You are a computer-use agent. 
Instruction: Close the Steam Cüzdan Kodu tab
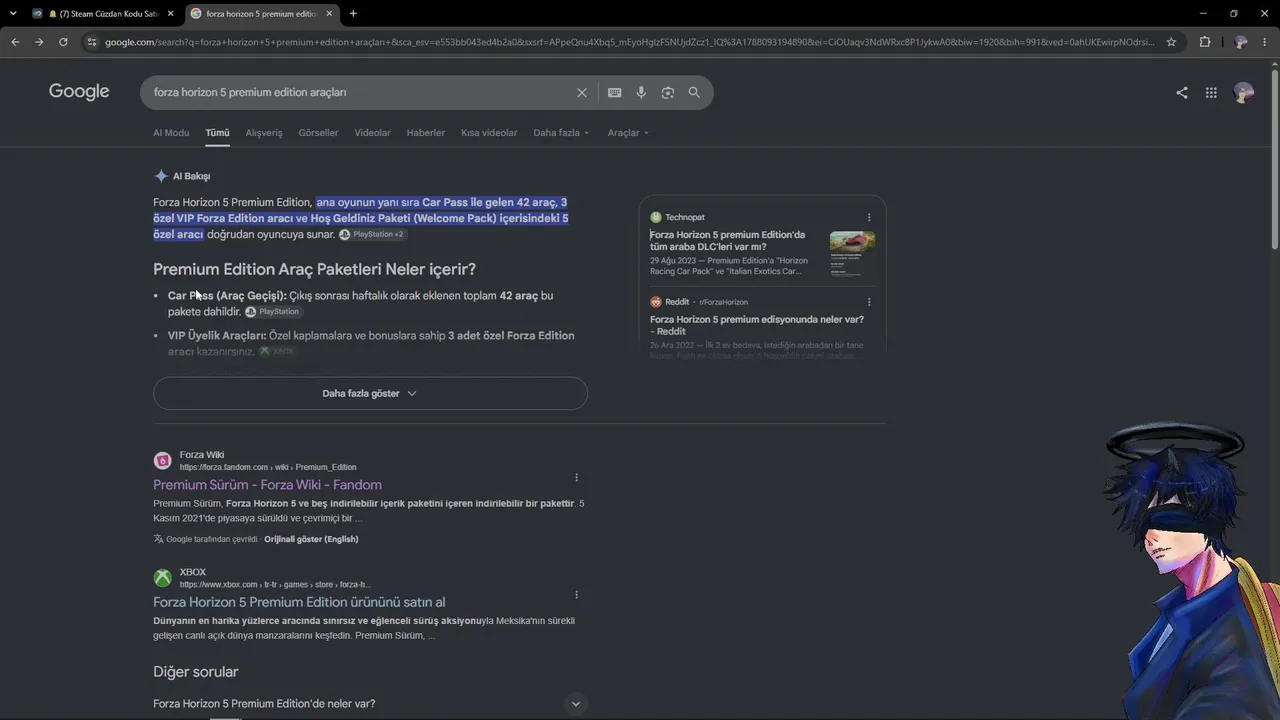click(x=170, y=14)
